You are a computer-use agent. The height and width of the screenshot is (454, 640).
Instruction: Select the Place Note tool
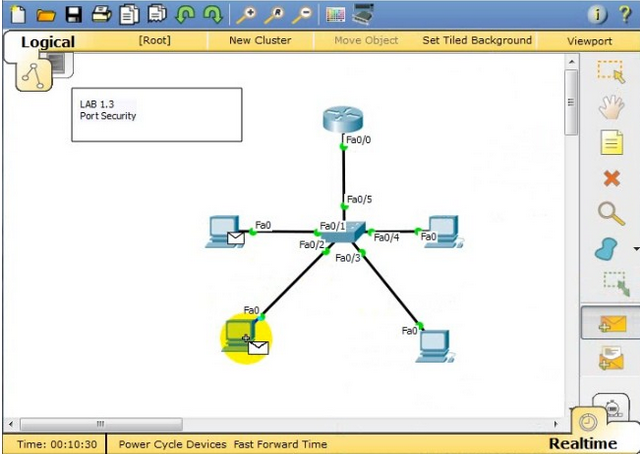coord(611,142)
